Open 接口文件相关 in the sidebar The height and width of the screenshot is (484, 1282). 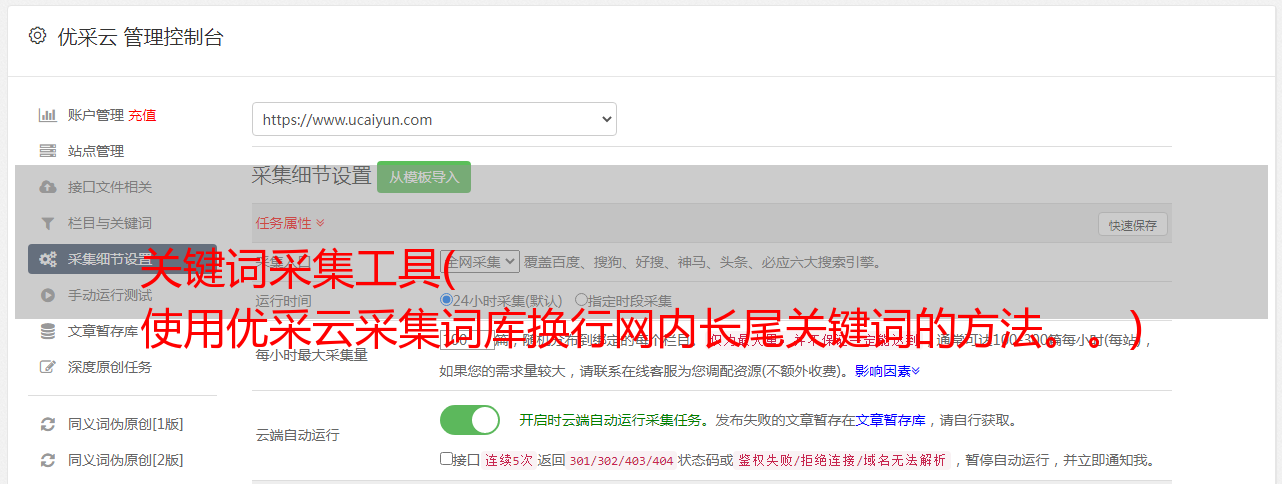pos(110,187)
